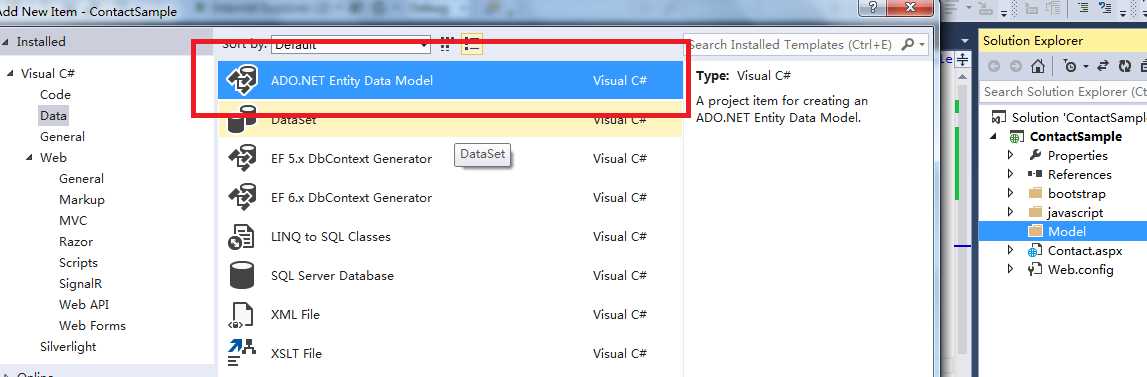Select the SignalR category
Screen dimensions: 1147x377
click(80, 283)
